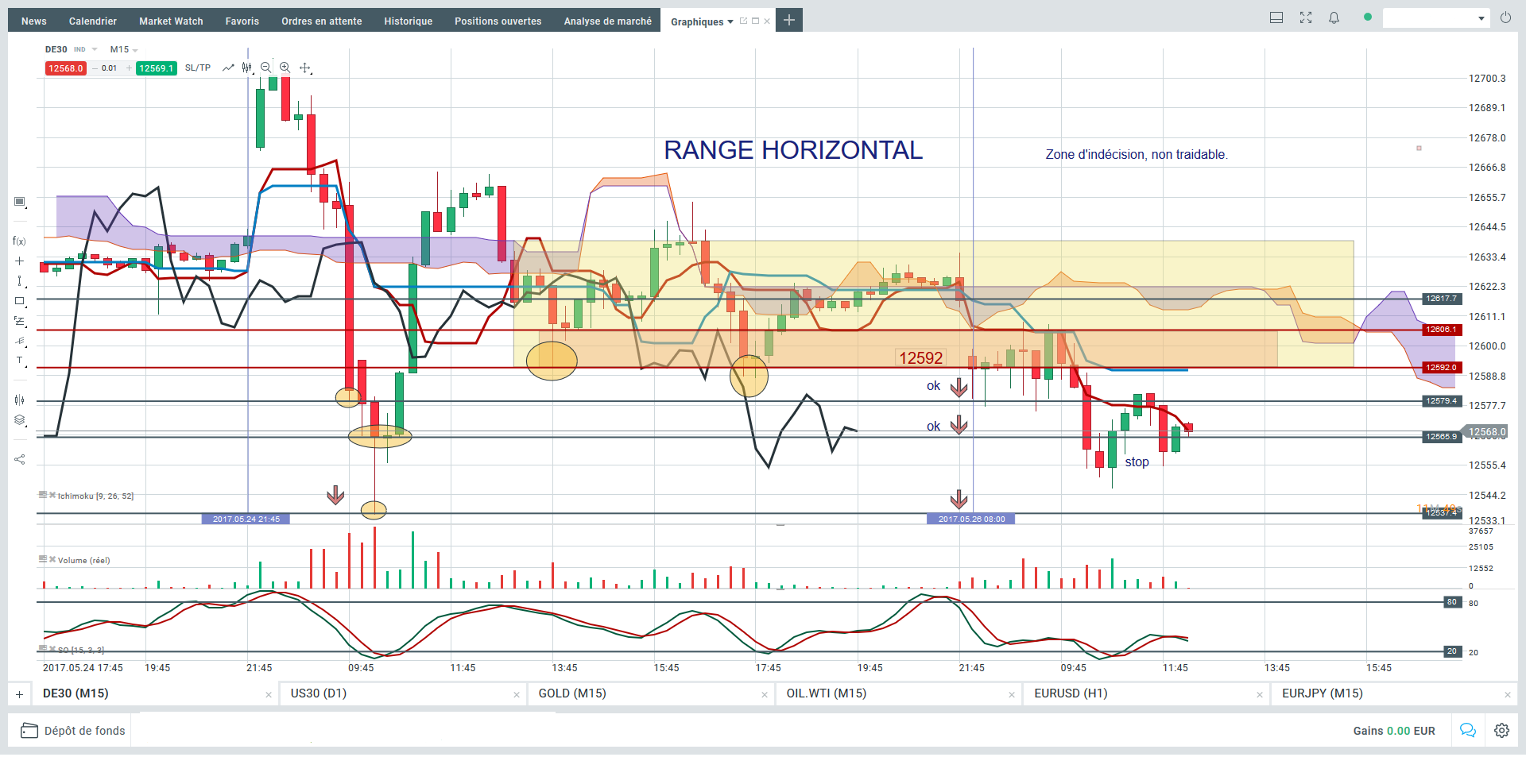Viewport: 1526px width, 784px height.
Task: Increase volume with plus stepper
Action: (x=129, y=68)
